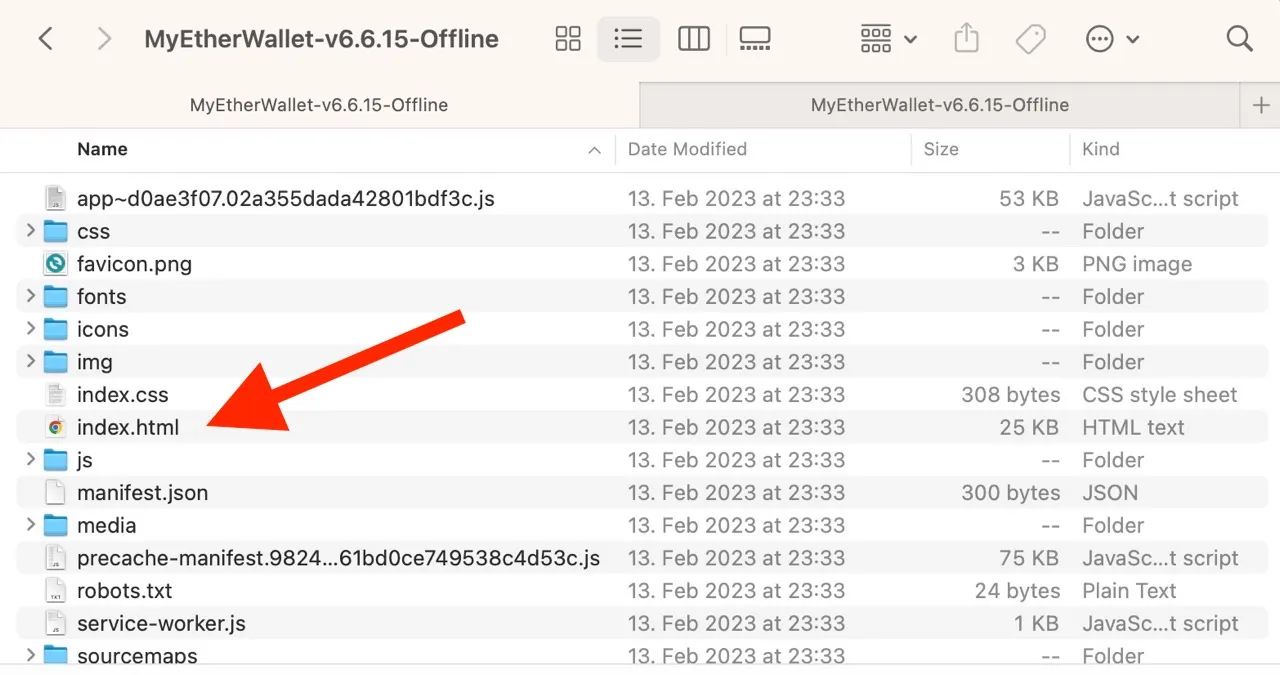
Task: Click the 53 KB size value
Action: click(1028, 198)
